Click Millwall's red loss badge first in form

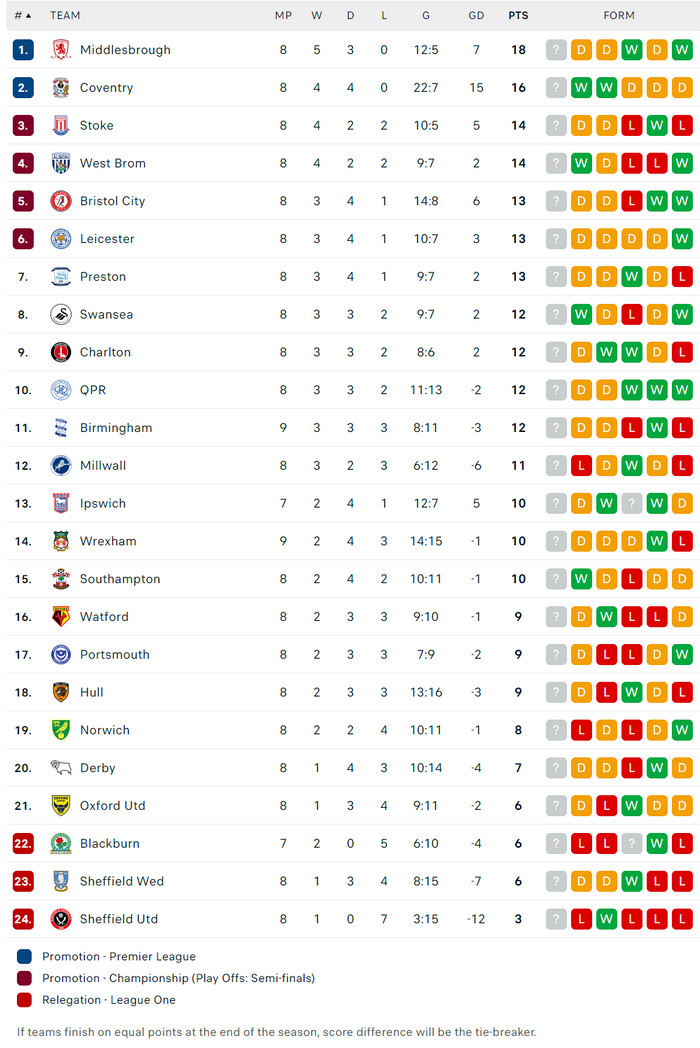point(582,466)
